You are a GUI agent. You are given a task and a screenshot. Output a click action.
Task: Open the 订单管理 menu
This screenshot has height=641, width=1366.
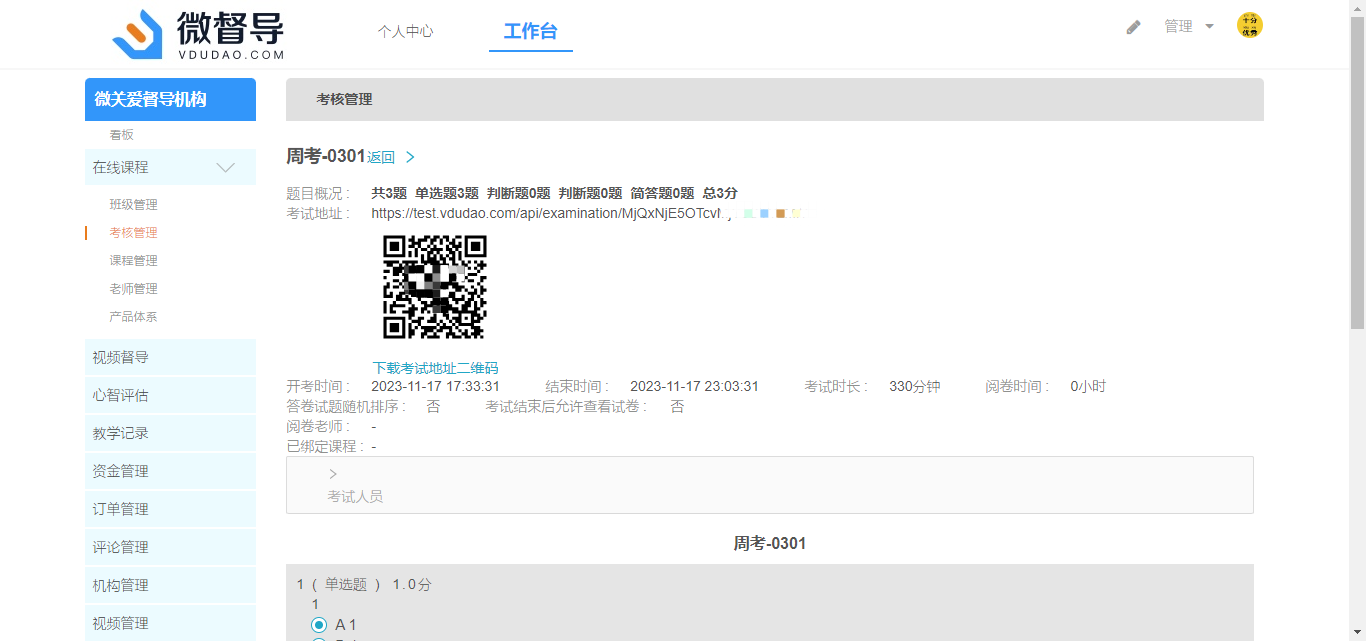(x=170, y=510)
